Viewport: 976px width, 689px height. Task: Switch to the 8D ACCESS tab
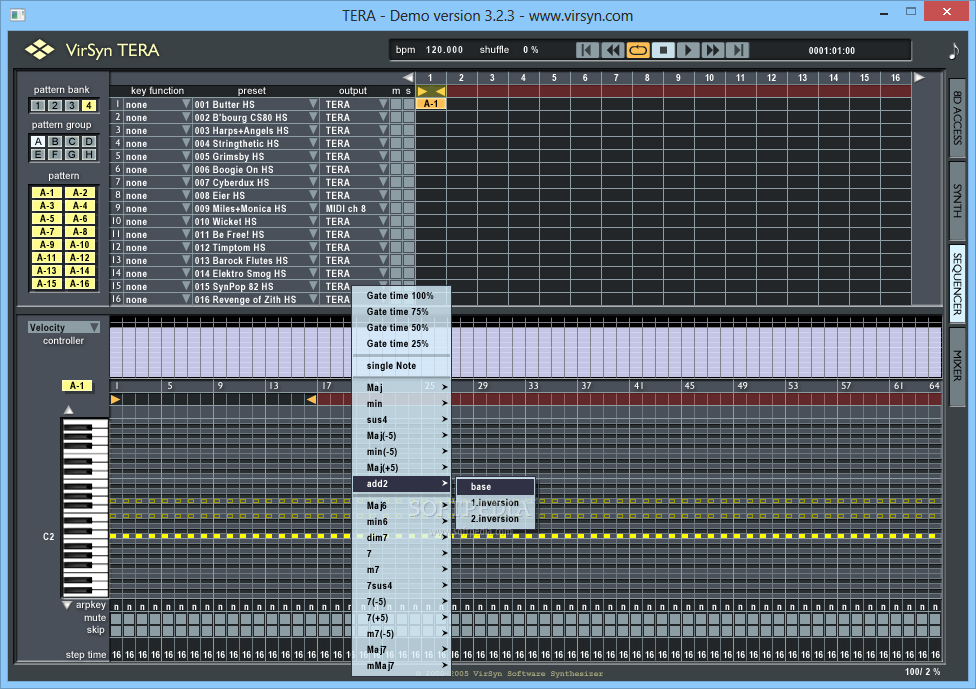point(957,118)
